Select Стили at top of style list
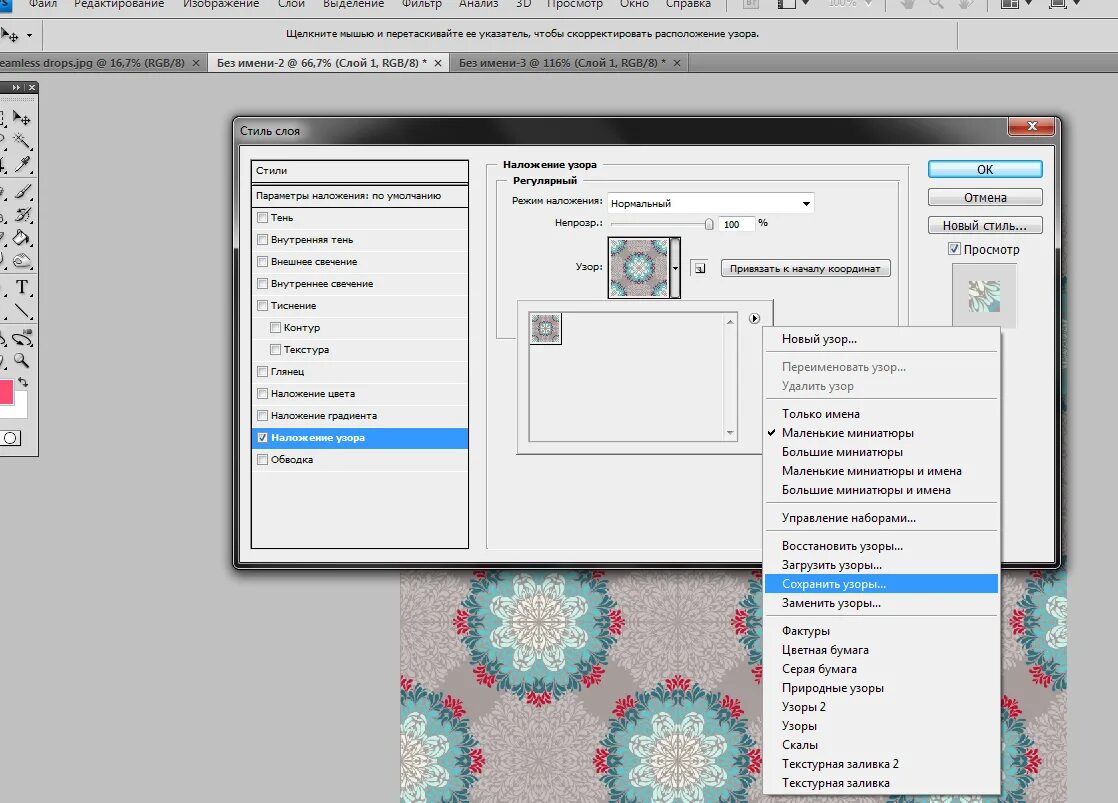The height and width of the screenshot is (803, 1118). pos(359,170)
